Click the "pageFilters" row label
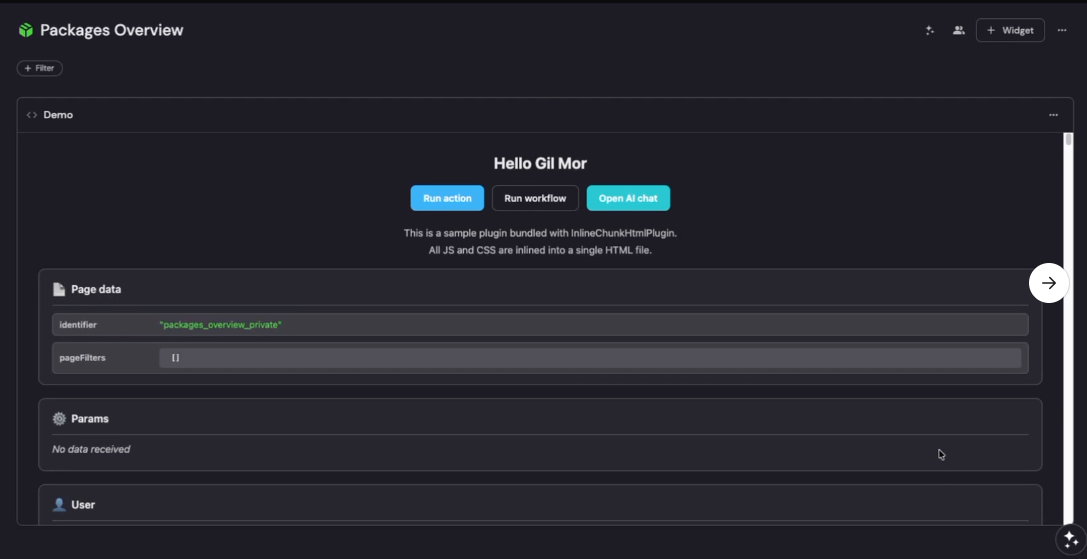The image size is (1087, 559). point(82,358)
